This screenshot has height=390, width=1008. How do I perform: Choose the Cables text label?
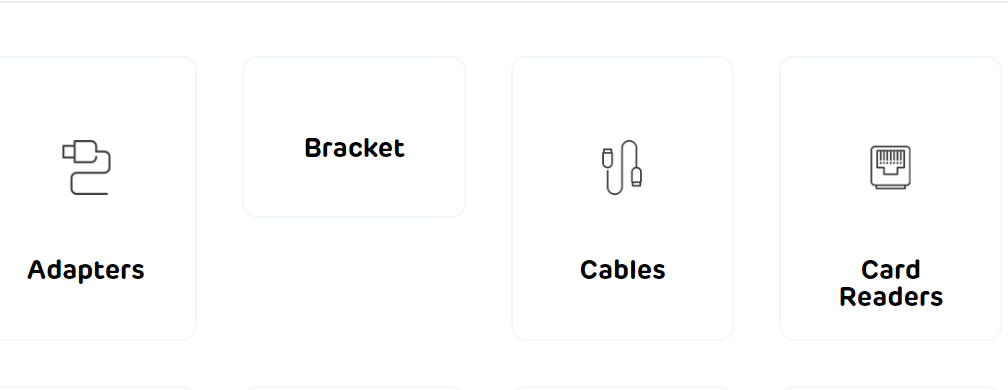click(x=622, y=270)
